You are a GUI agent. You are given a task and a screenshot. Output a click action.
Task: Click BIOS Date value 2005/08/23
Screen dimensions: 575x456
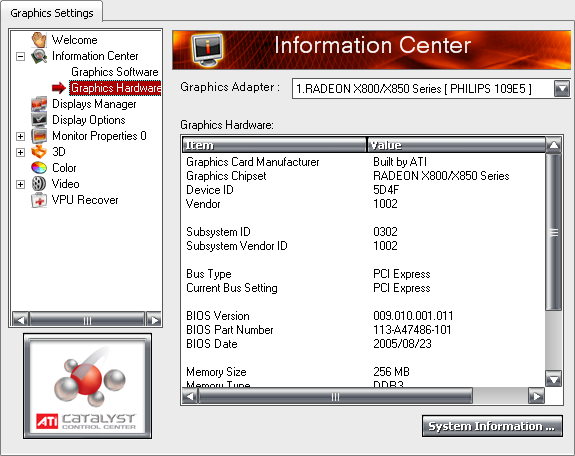click(x=402, y=344)
